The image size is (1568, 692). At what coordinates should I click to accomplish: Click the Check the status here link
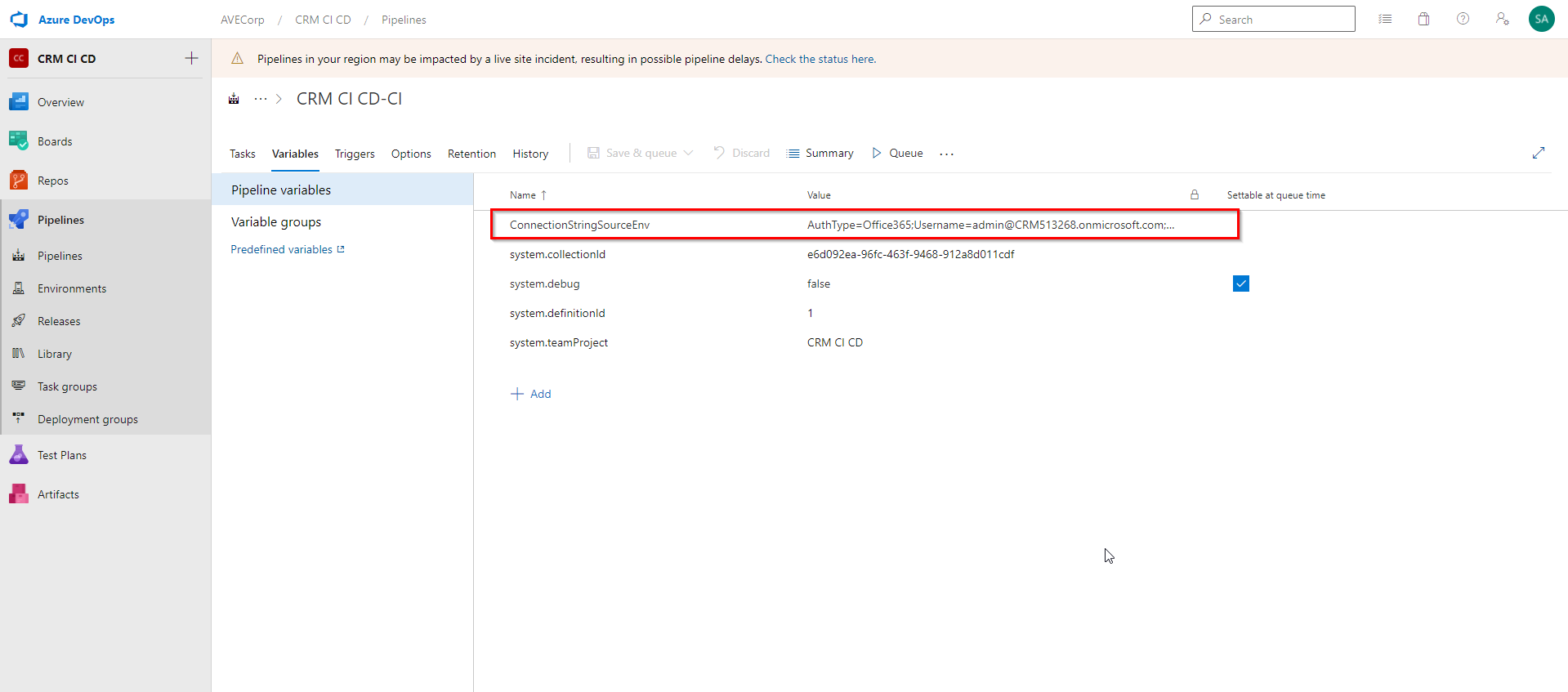tap(820, 59)
